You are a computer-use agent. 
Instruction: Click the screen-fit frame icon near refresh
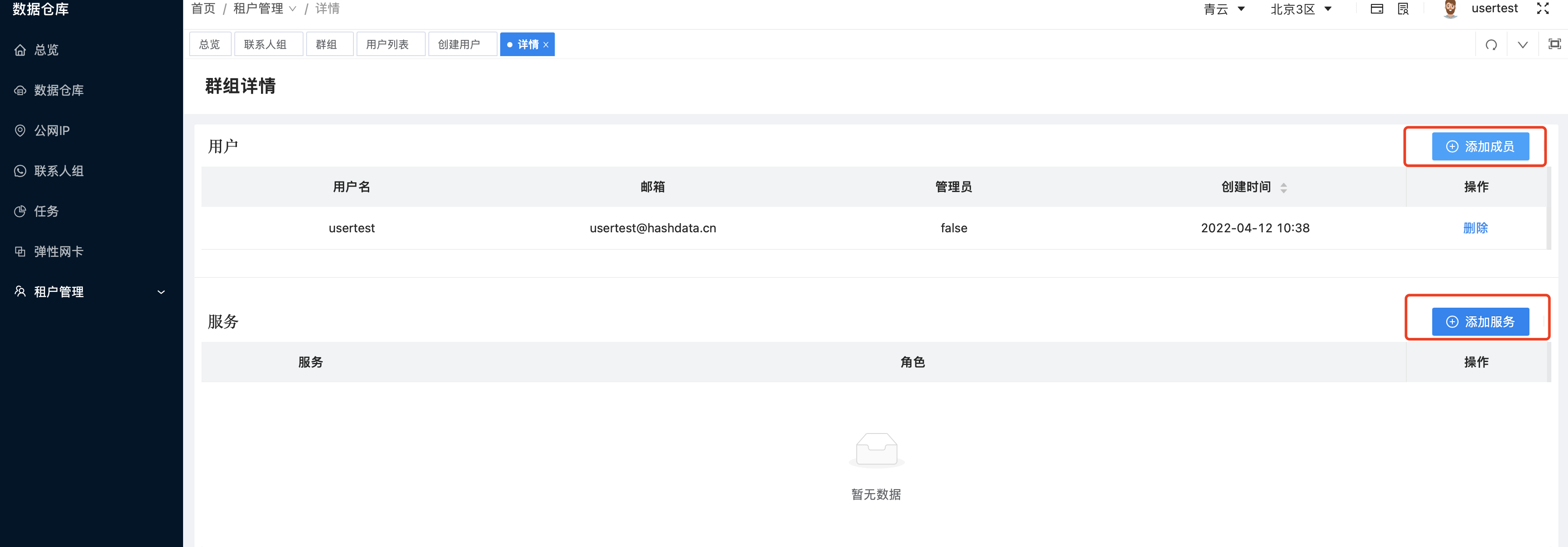[x=1554, y=44]
